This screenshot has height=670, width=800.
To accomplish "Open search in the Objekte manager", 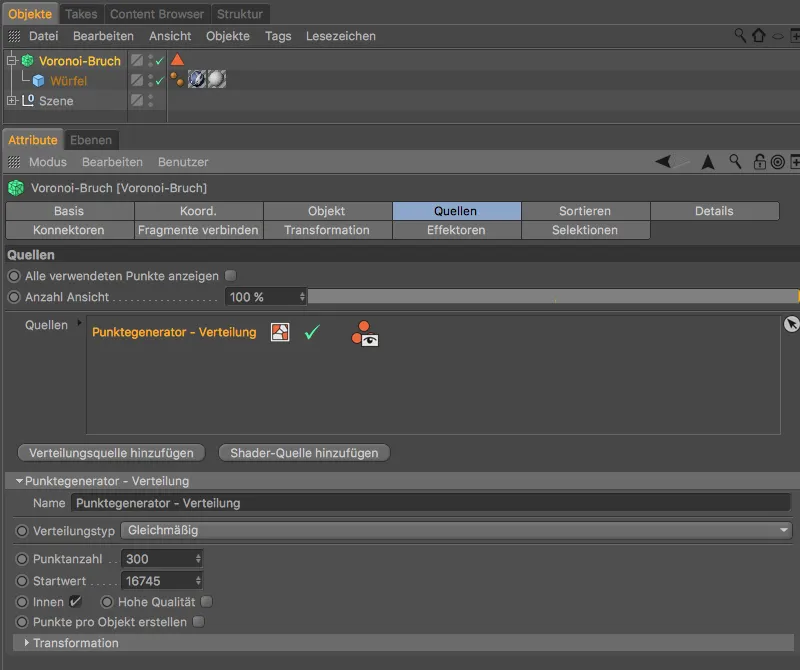I will point(740,35).
